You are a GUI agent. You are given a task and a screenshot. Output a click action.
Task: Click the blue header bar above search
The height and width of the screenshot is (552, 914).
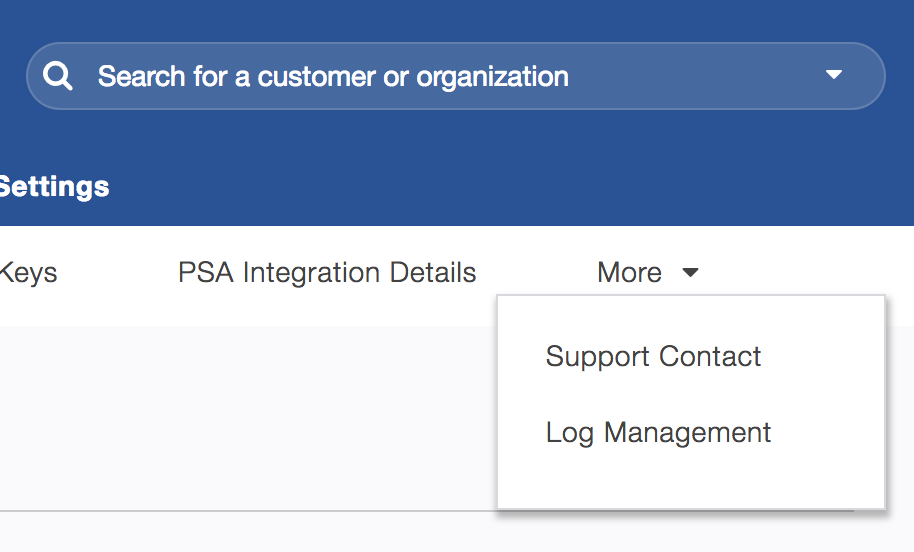pyautogui.click(x=450, y=18)
